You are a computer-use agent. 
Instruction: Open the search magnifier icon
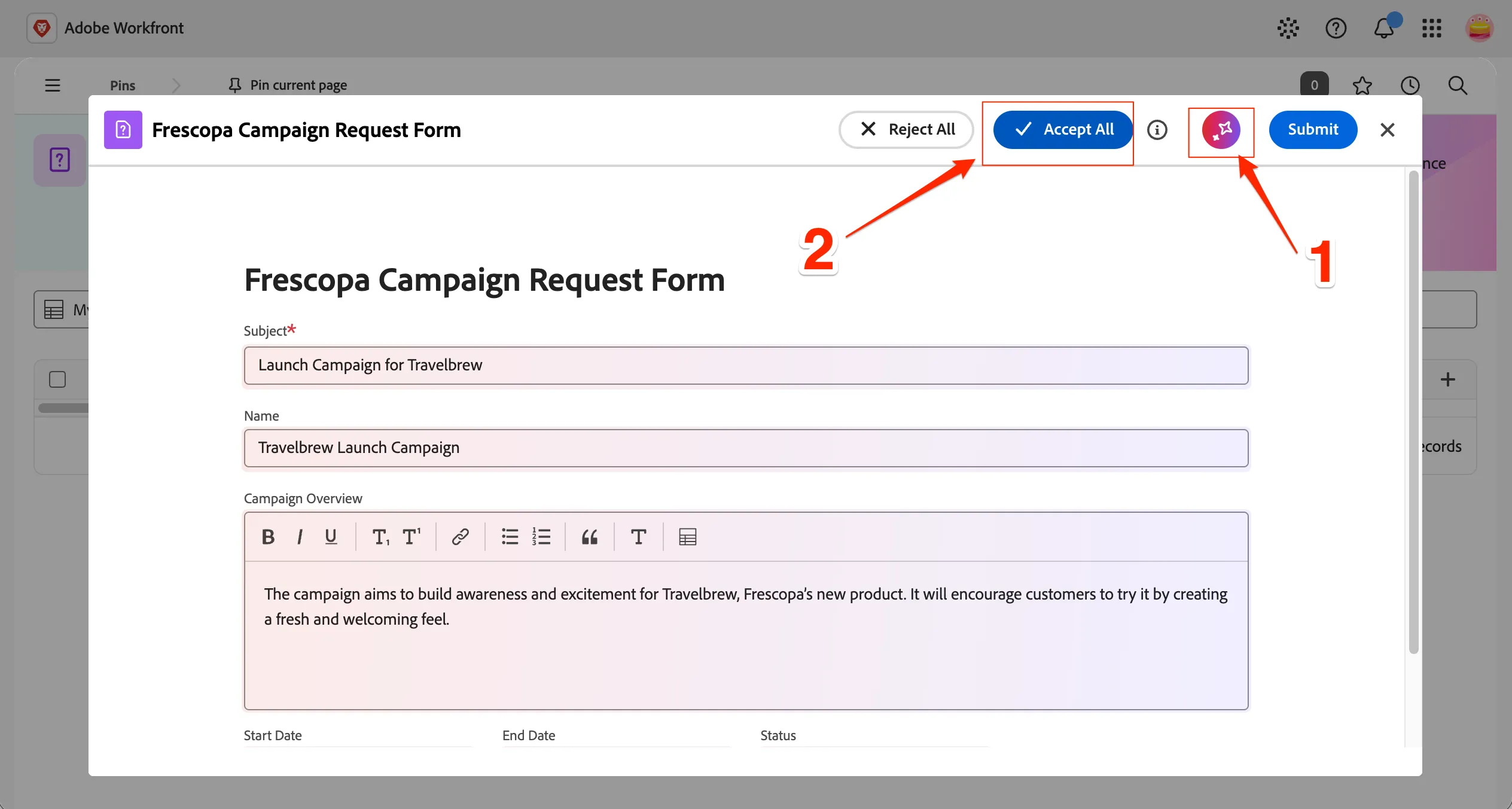pos(1458,86)
